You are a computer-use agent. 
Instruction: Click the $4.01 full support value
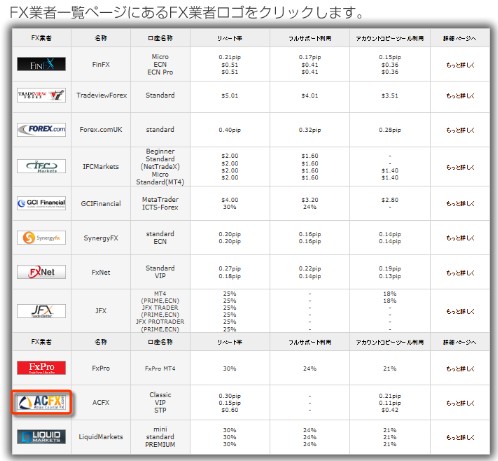(310, 96)
